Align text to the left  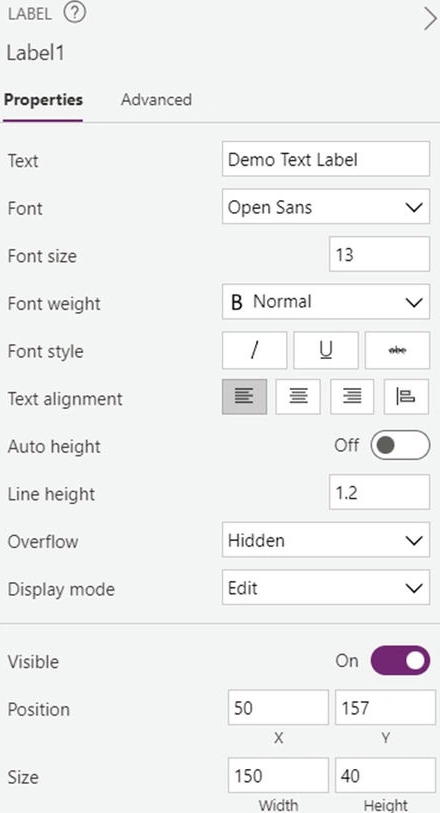click(245, 397)
